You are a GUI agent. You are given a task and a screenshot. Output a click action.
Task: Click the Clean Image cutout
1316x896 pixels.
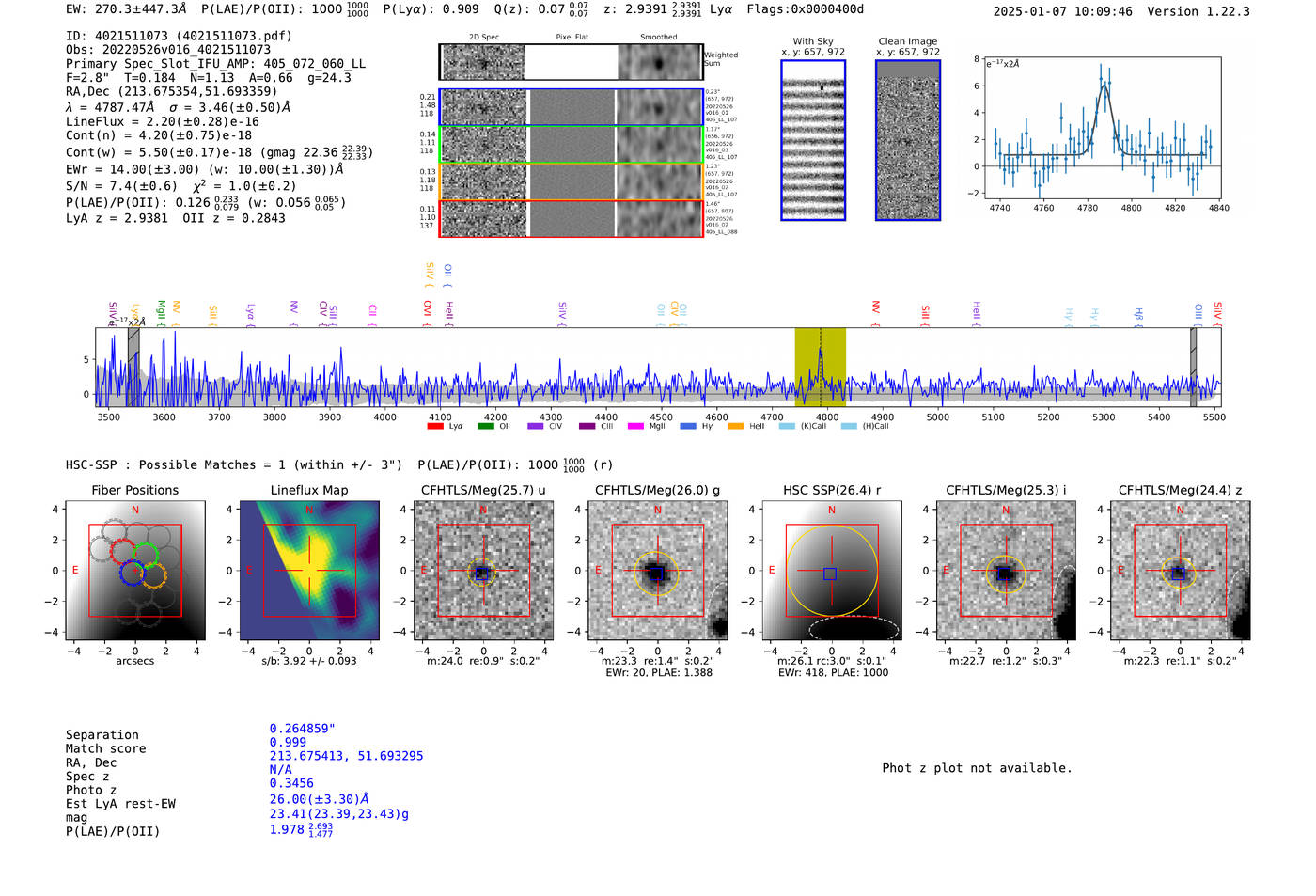908,140
